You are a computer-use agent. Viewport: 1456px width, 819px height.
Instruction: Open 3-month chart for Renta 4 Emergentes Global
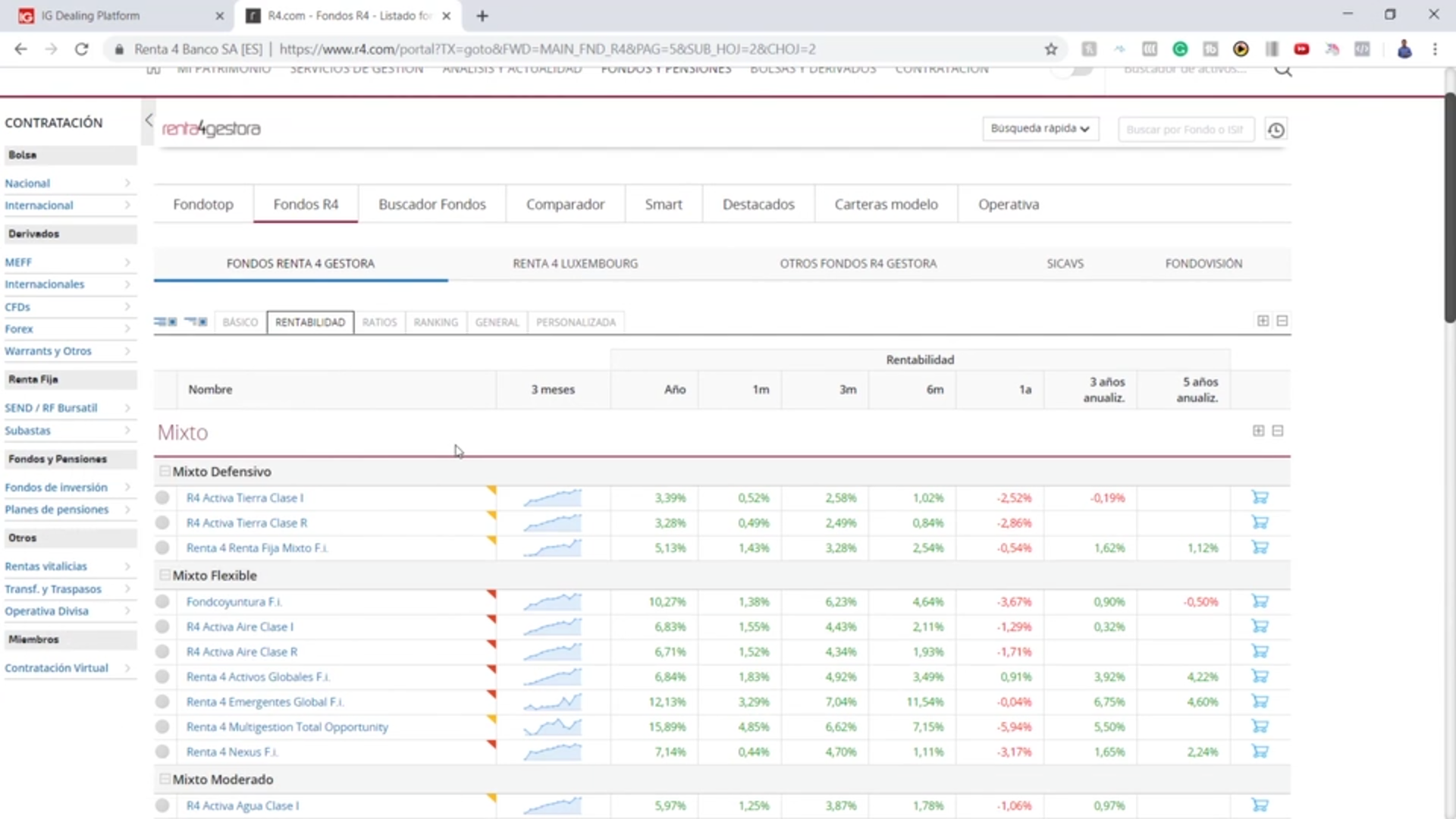click(x=552, y=701)
